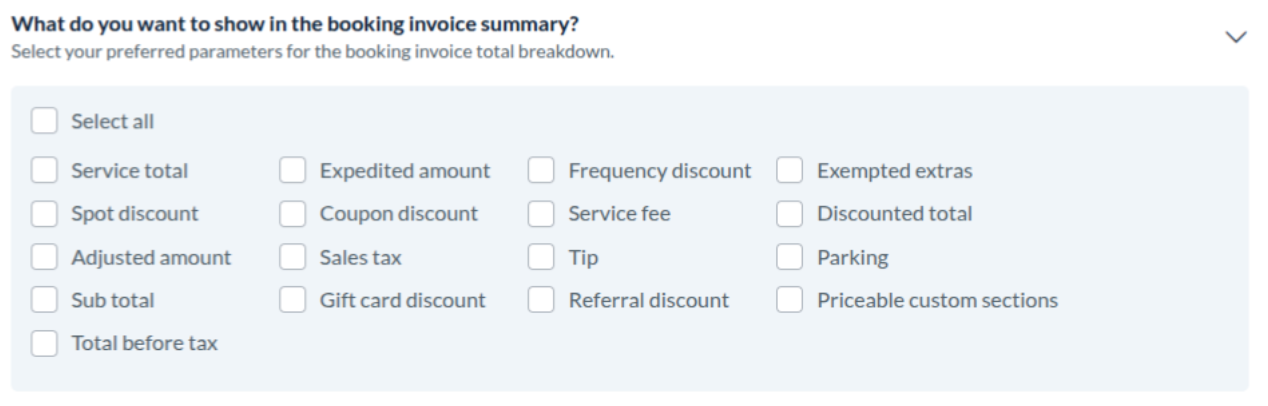Check the Referral discount box
Screen dimensions: 1268x406
click(541, 300)
